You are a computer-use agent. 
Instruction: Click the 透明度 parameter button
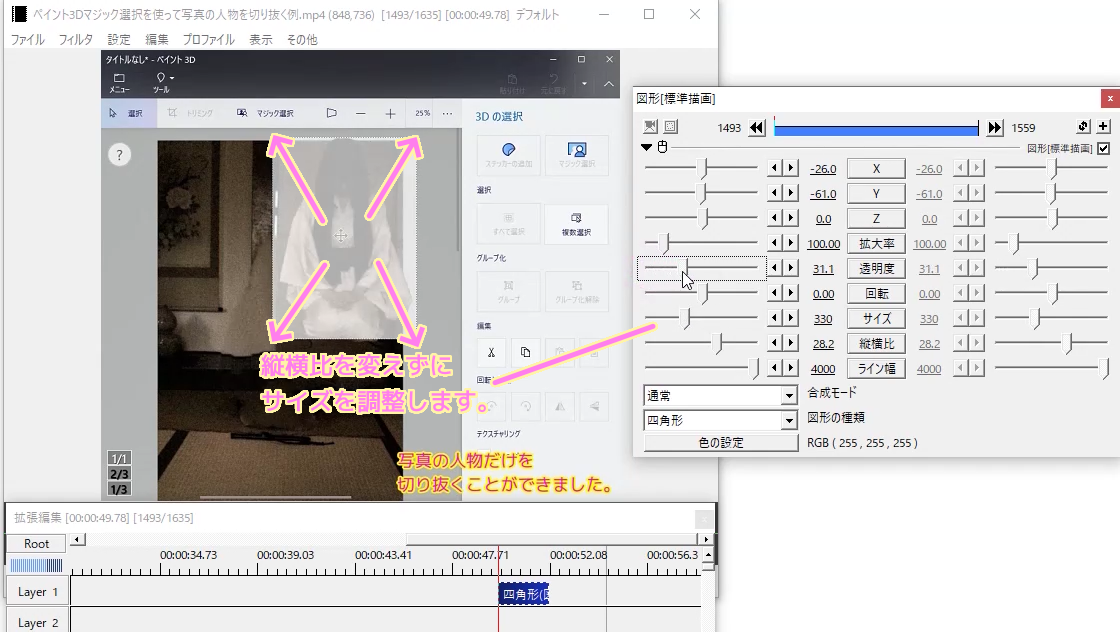pyautogui.click(x=876, y=268)
